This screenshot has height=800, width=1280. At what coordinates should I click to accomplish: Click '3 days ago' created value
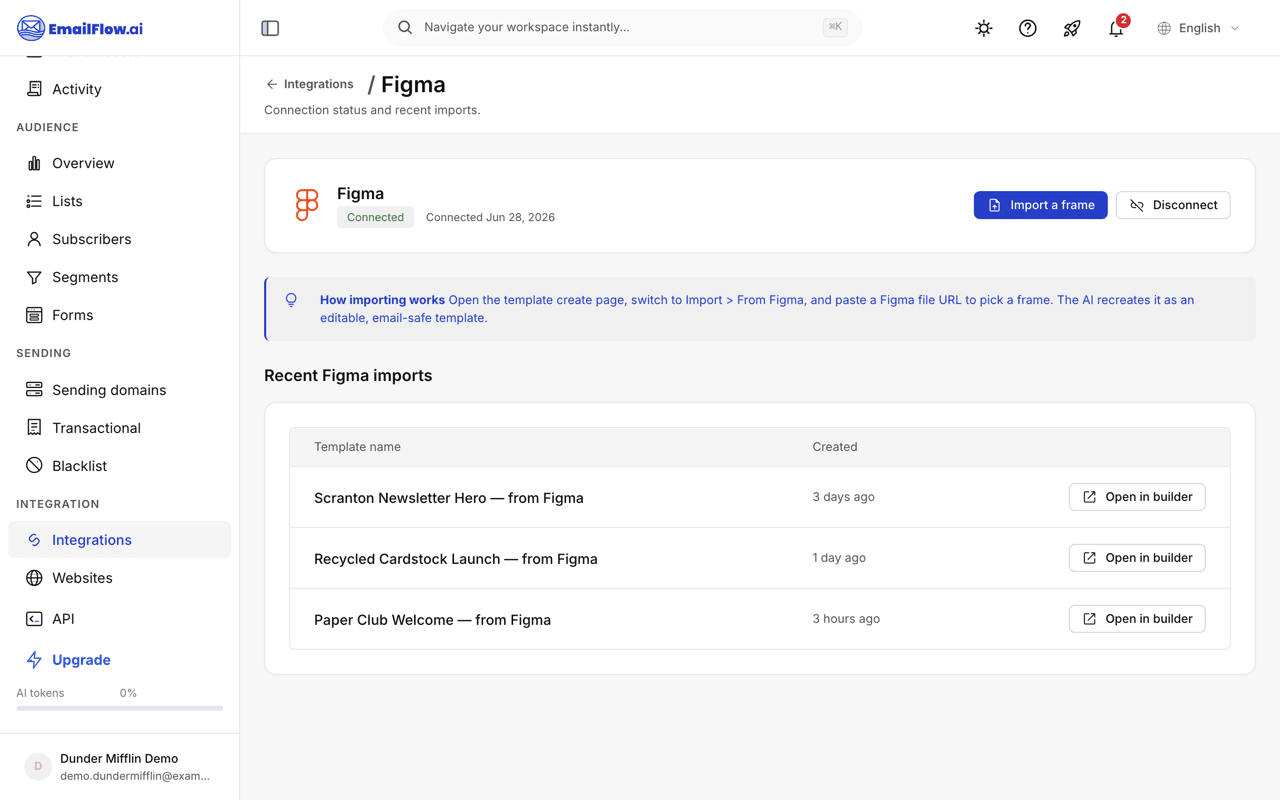(x=843, y=497)
